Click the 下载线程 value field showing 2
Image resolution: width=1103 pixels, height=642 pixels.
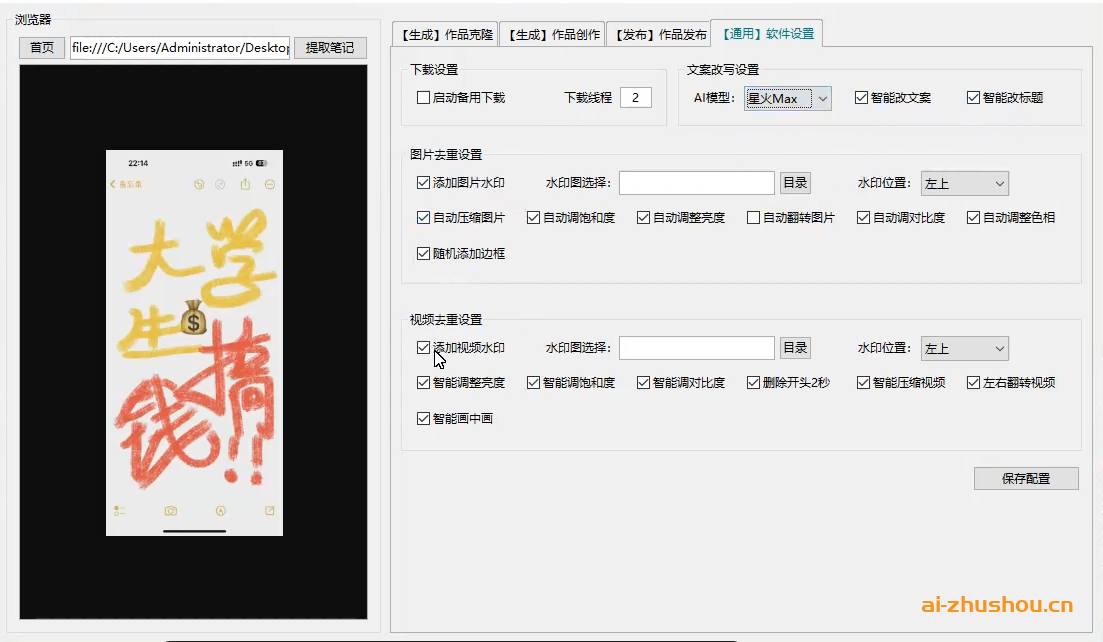636,96
